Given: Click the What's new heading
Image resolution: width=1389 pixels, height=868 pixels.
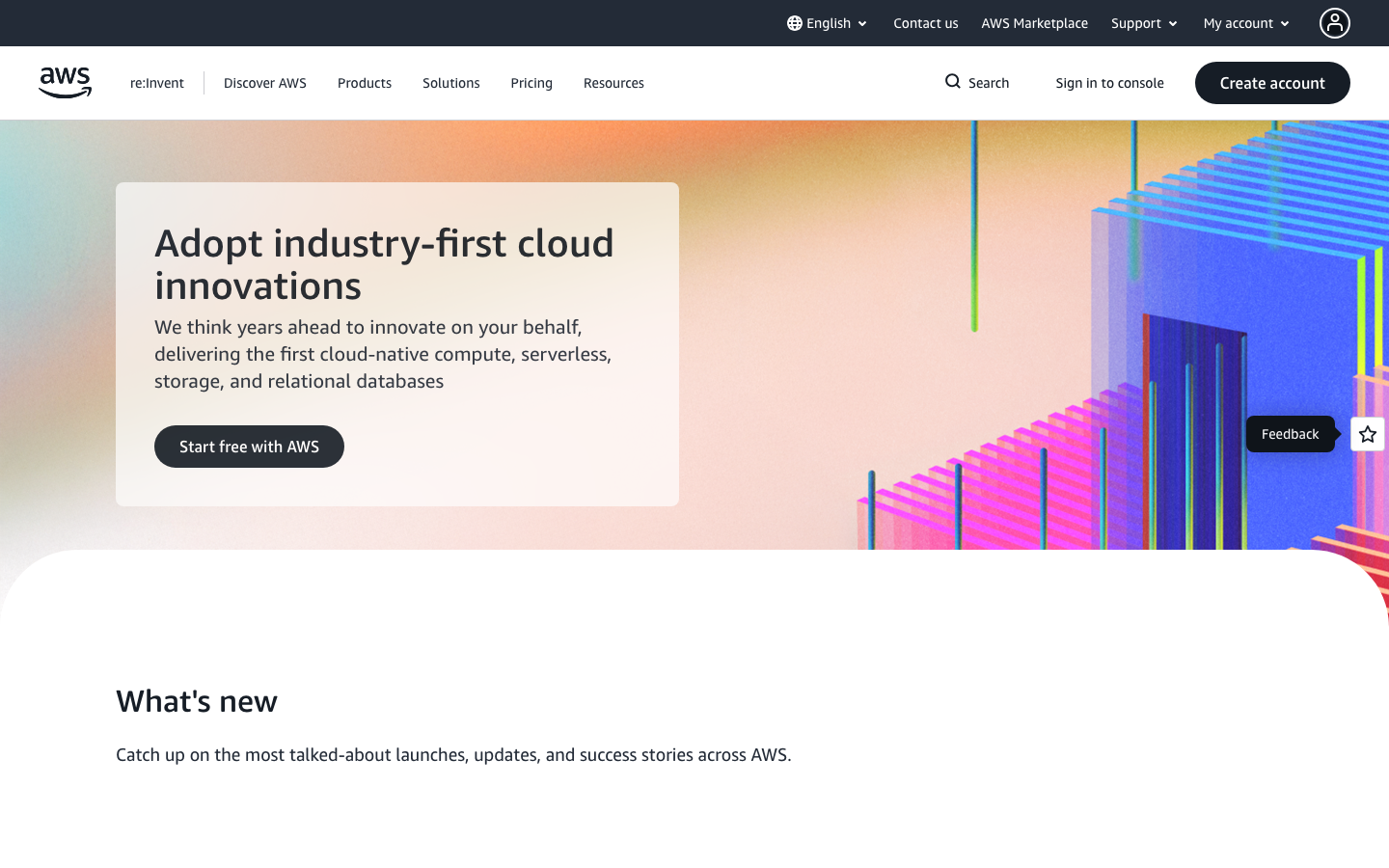Looking at the screenshot, I should pos(197,701).
